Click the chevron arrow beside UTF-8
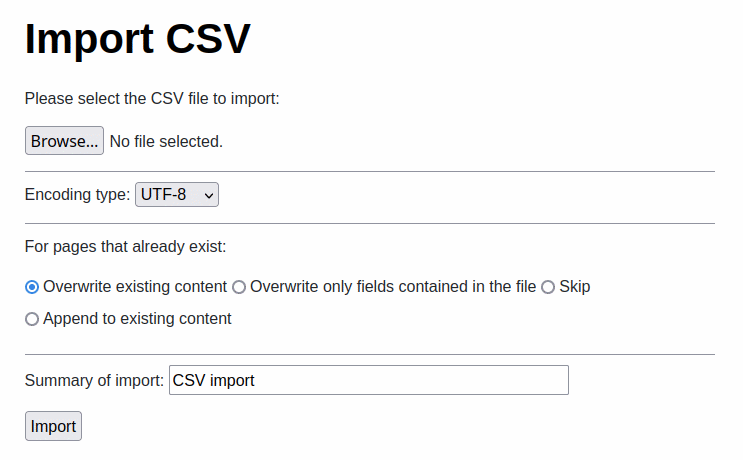This screenshot has height=460, width=743. click(208, 195)
